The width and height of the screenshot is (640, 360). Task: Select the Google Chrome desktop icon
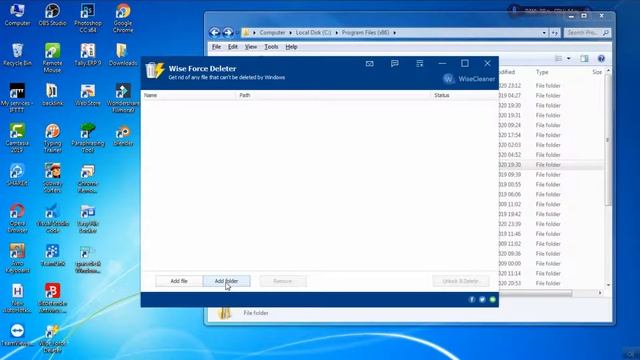coord(123,18)
